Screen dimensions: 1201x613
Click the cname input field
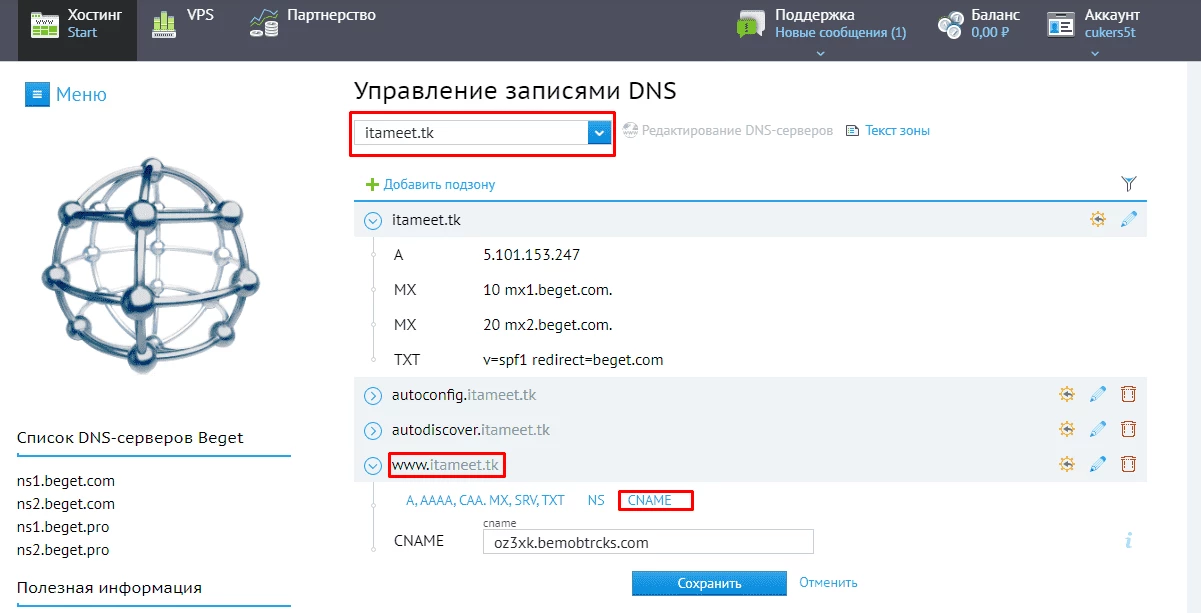click(x=647, y=542)
